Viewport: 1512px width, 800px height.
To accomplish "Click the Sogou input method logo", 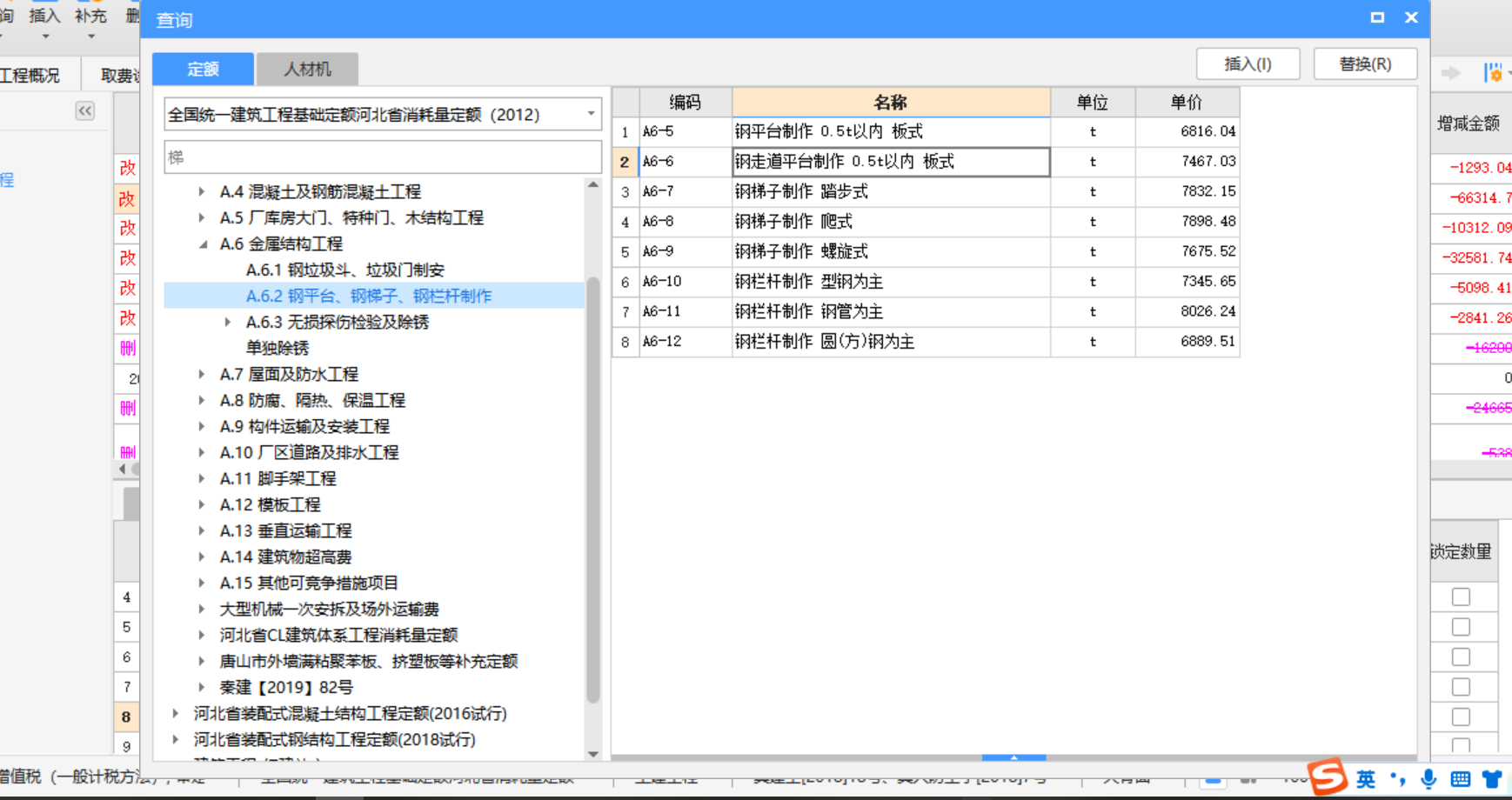I will (1328, 777).
